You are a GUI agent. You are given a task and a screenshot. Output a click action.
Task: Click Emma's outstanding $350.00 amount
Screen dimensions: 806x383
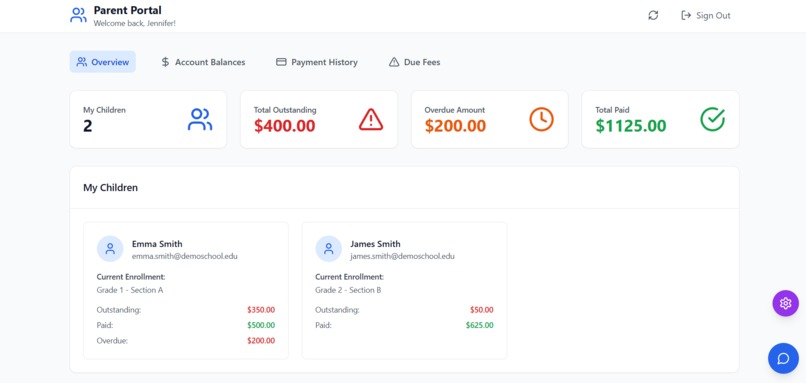(x=261, y=310)
